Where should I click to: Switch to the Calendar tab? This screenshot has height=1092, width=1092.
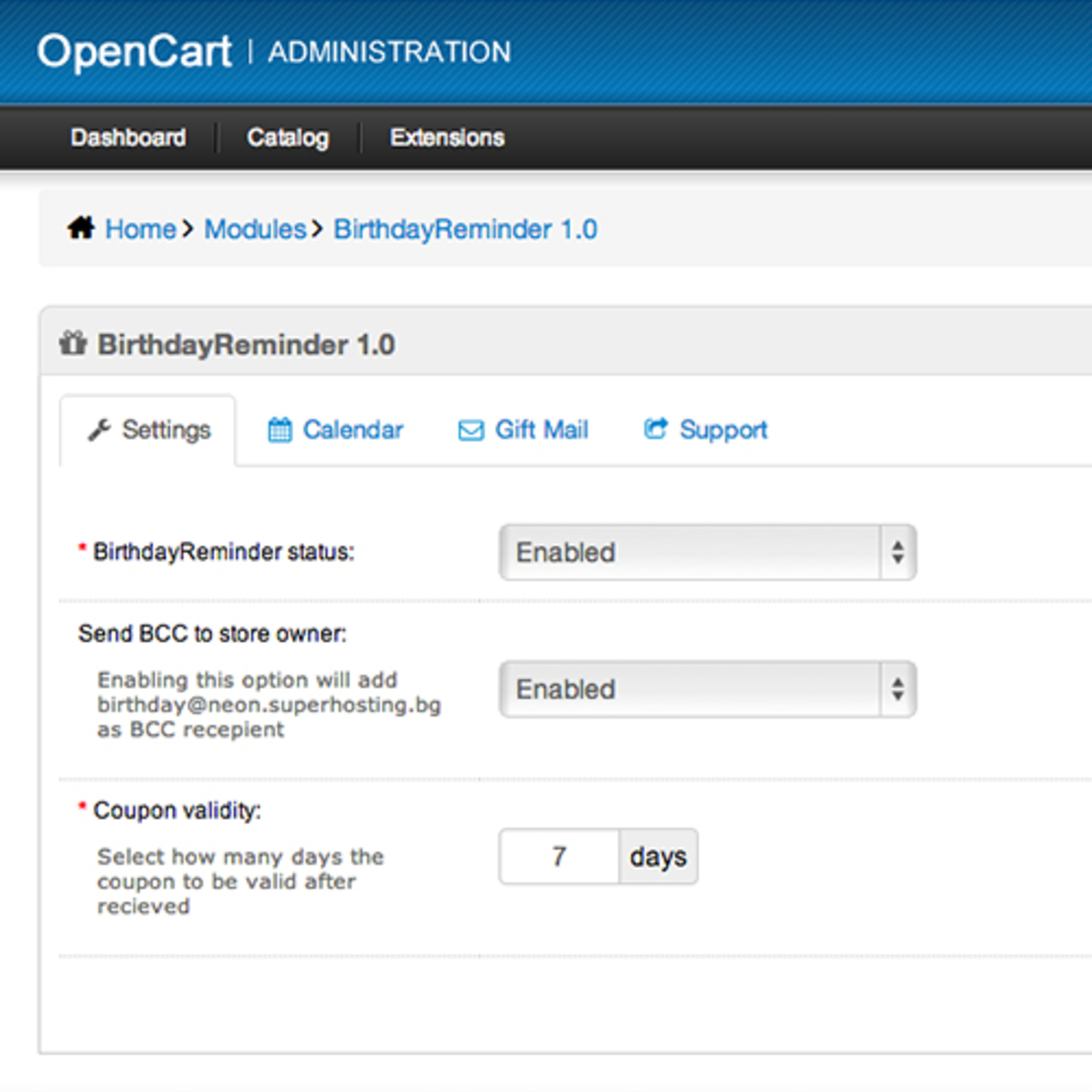click(x=335, y=430)
